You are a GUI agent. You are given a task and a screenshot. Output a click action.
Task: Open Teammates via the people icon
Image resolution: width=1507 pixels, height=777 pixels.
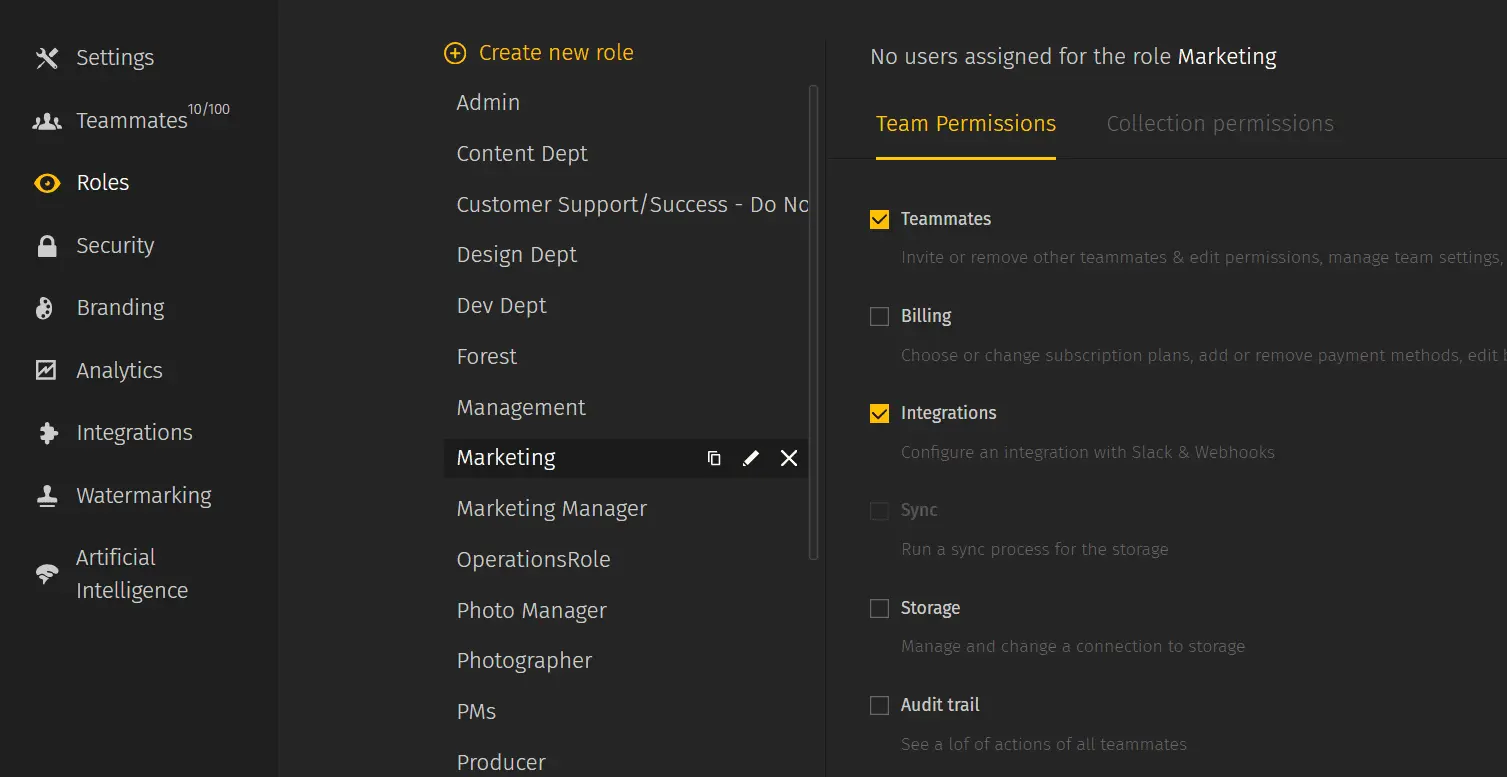[46, 120]
